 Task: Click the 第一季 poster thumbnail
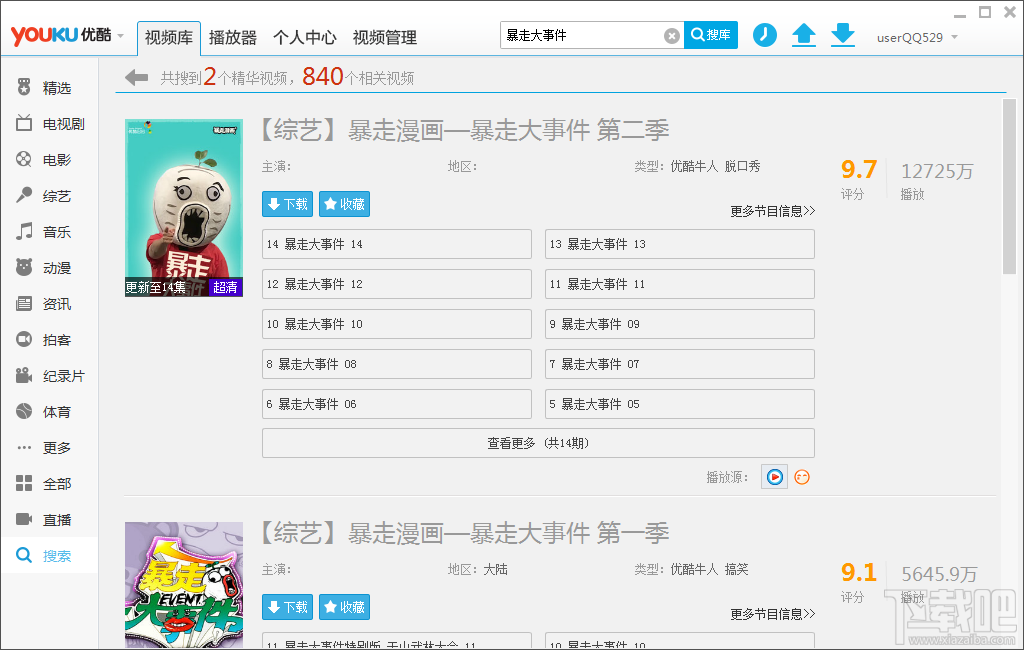point(184,585)
